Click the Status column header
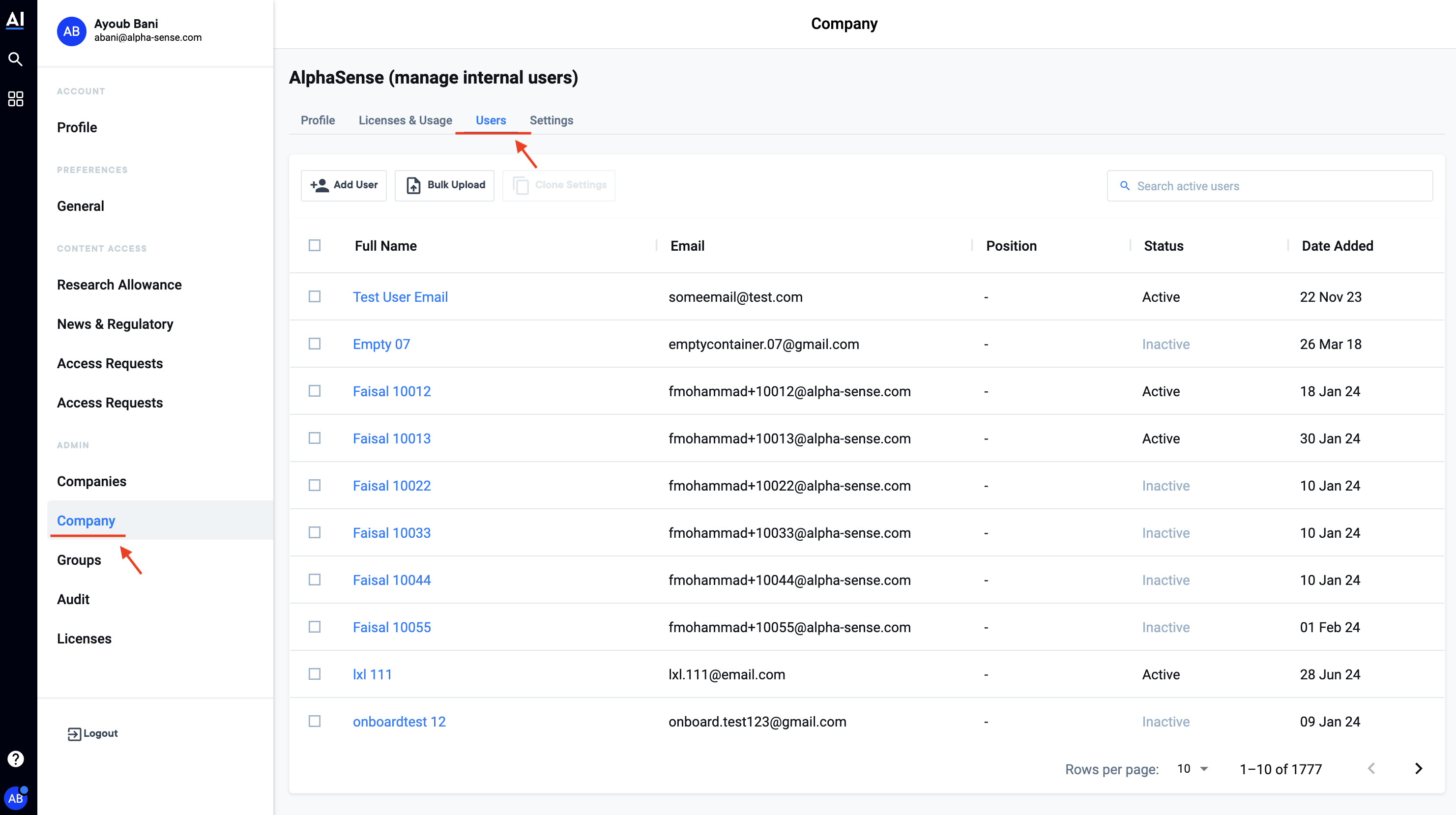This screenshot has width=1456, height=815. click(x=1163, y=246)
